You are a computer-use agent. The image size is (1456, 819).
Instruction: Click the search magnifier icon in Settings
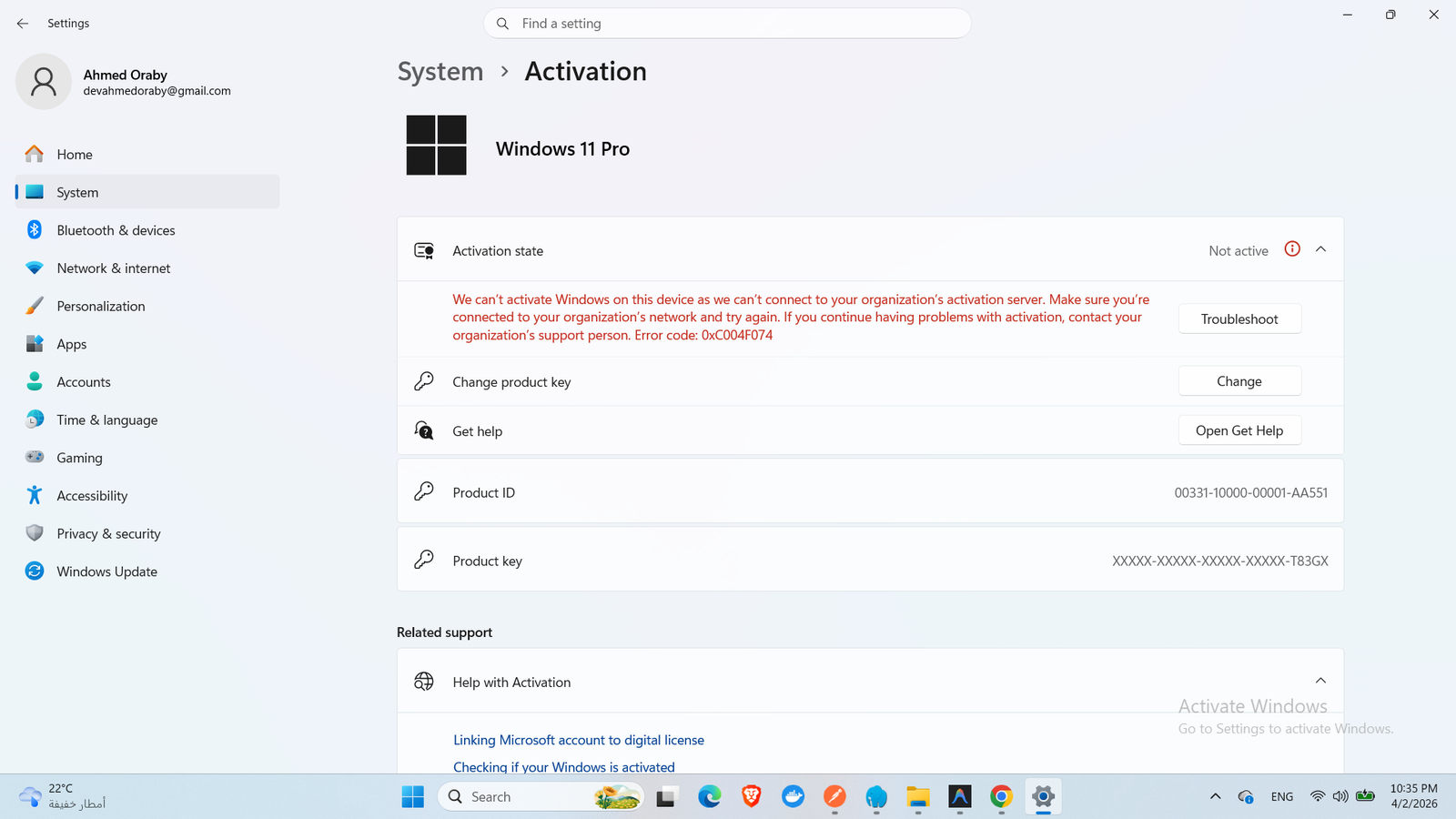click(x=502, y=24)
